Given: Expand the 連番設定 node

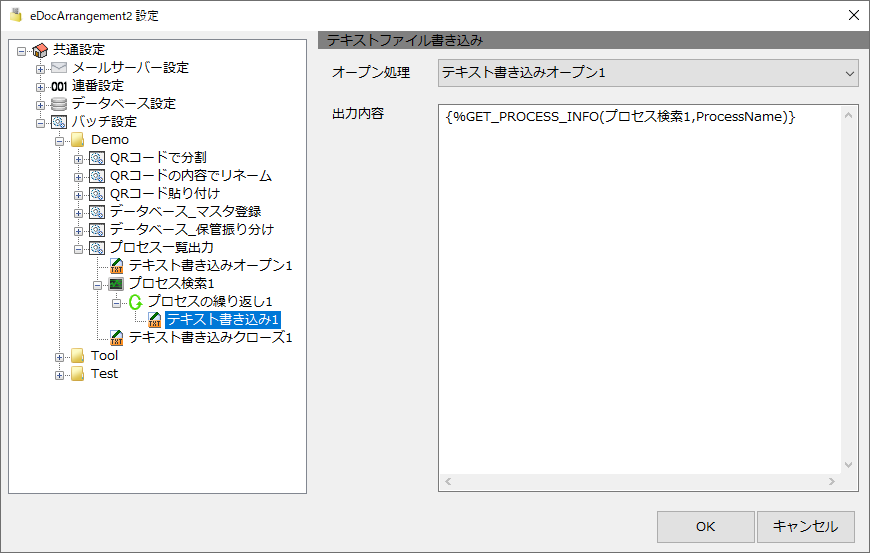Looking at the screenshot, I should [x=41, y=87].
